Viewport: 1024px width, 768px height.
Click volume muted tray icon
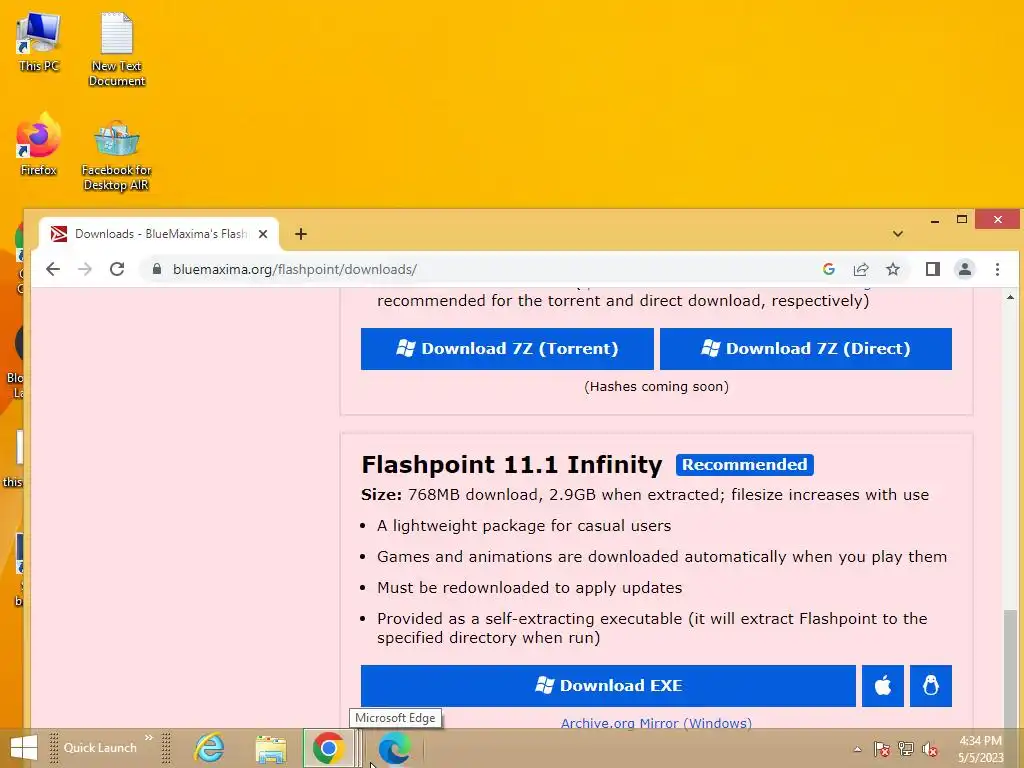pos(930,749)
